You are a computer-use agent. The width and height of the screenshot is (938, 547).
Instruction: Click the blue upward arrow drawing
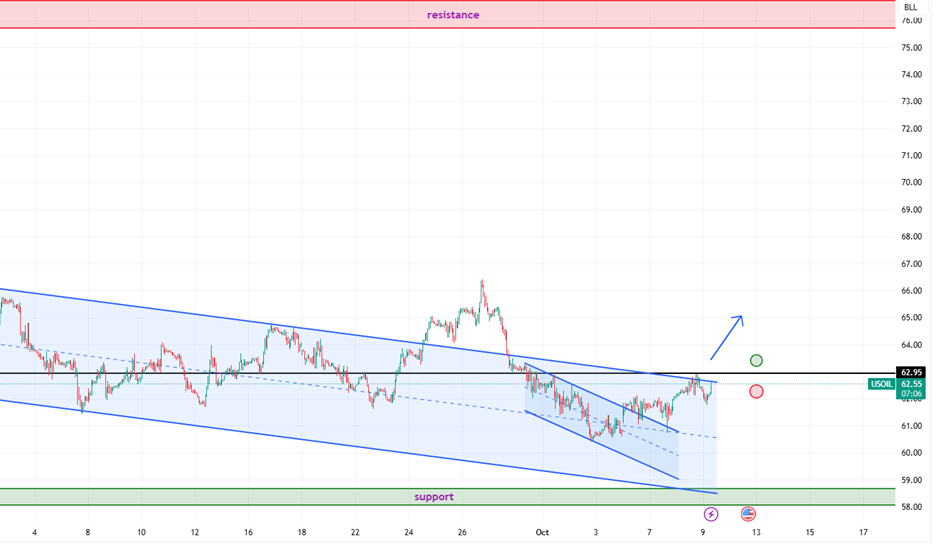727,337
